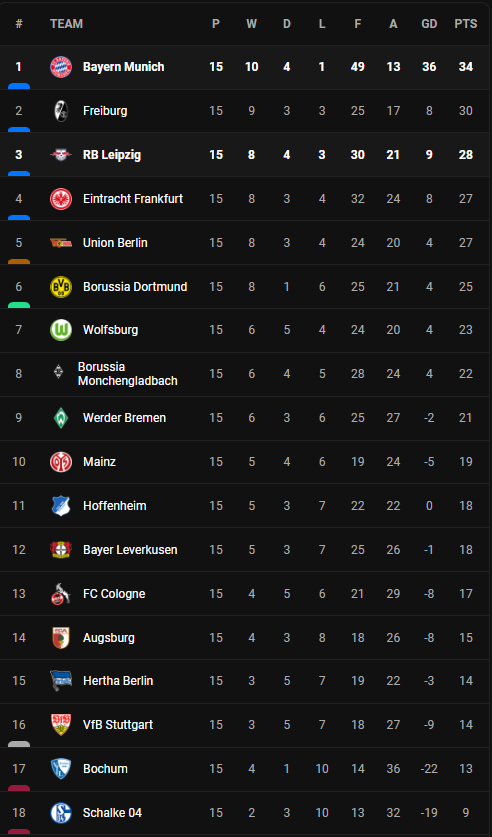492x837 pixels.
Task: Click the Schalke 04 club badge
Action: [61, 813]
